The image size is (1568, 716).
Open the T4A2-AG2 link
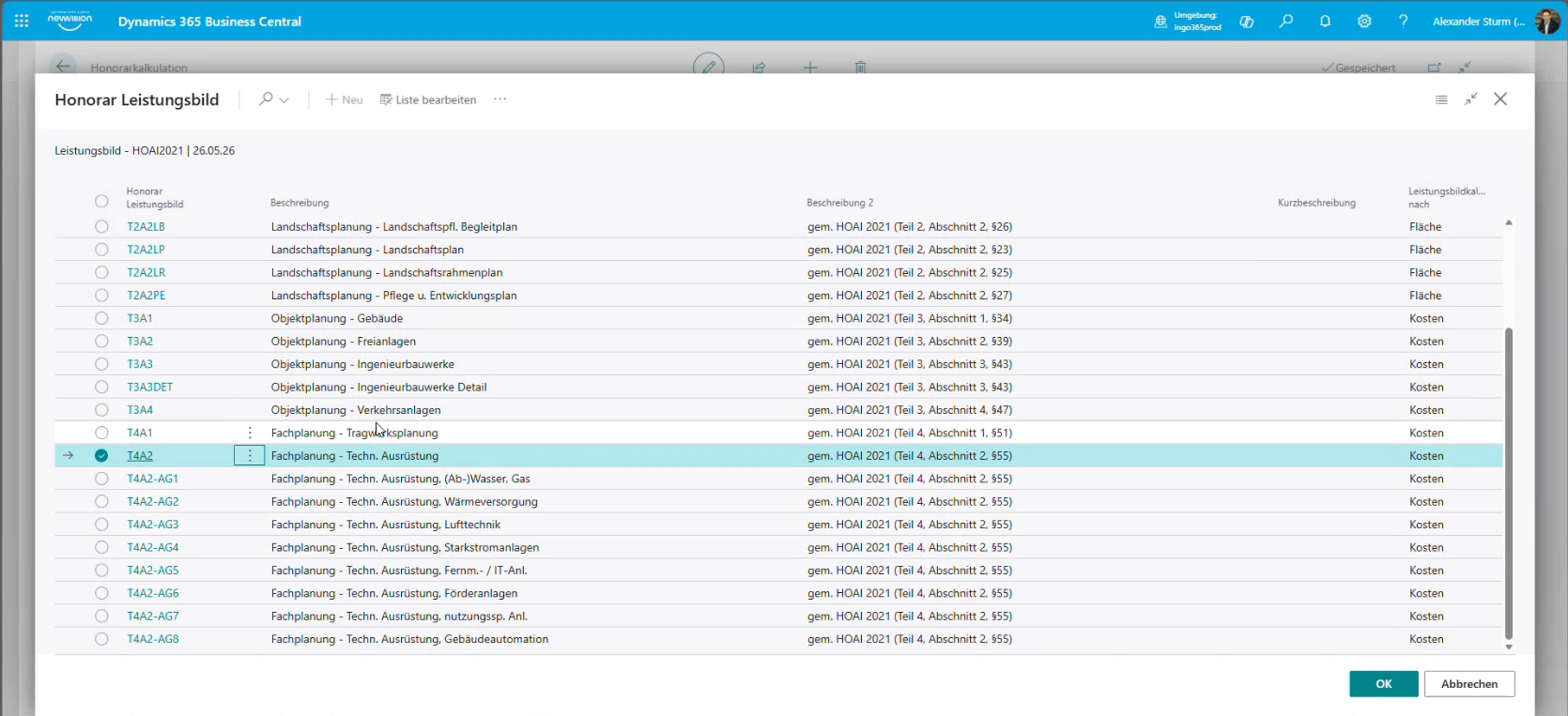(x=153, y=502)
